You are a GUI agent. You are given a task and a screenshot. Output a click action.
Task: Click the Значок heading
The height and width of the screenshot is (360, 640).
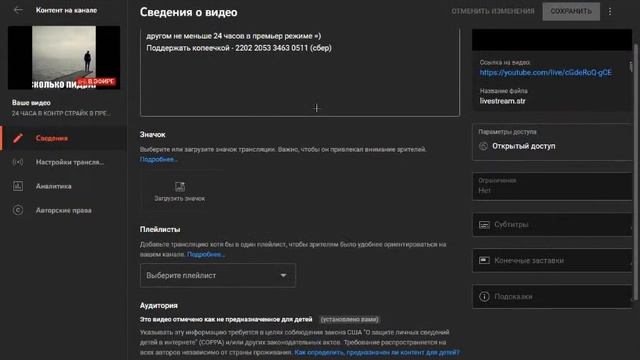[x=153, y=134]
